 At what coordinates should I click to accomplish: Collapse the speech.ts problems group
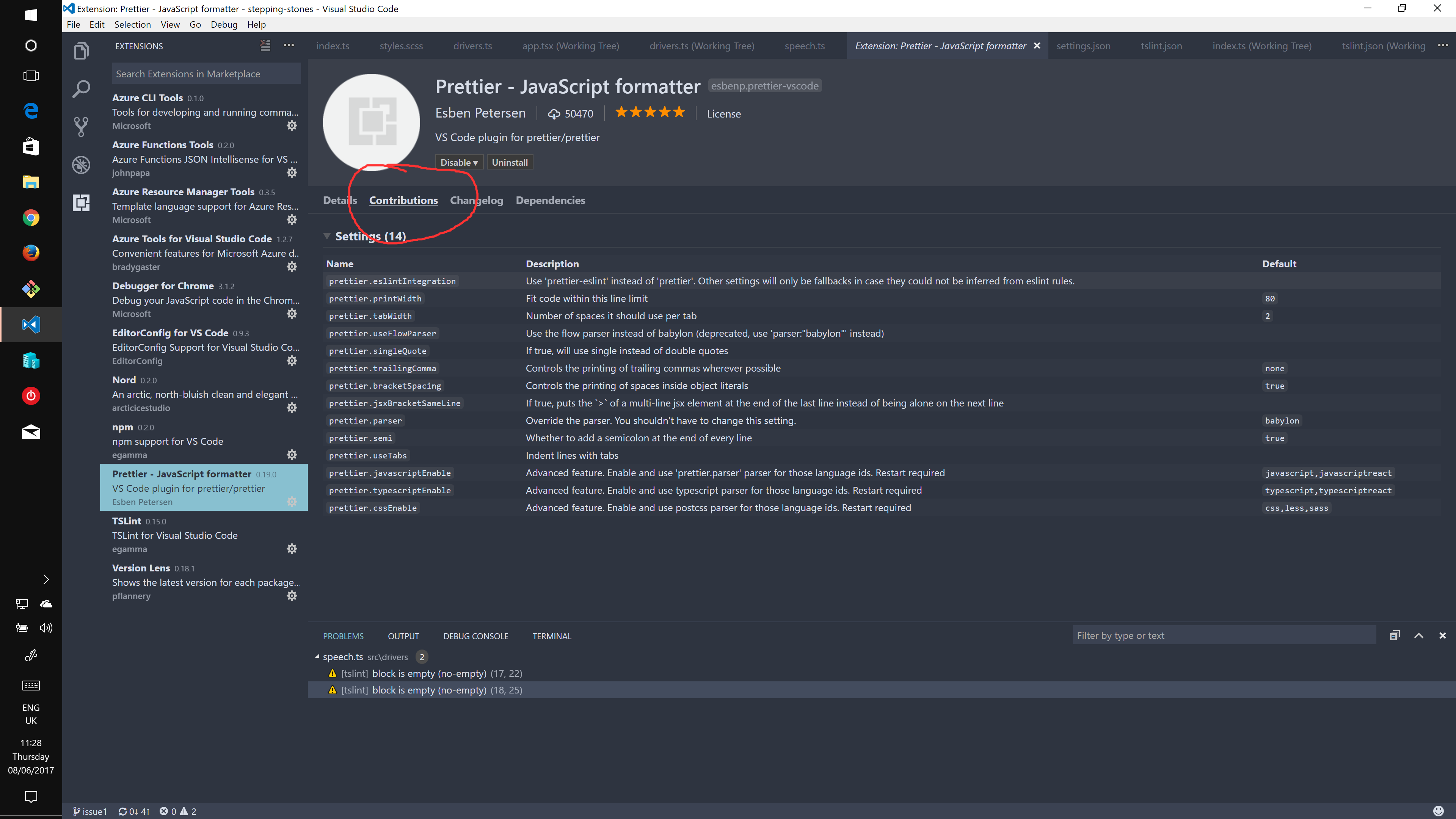[317, 657]
